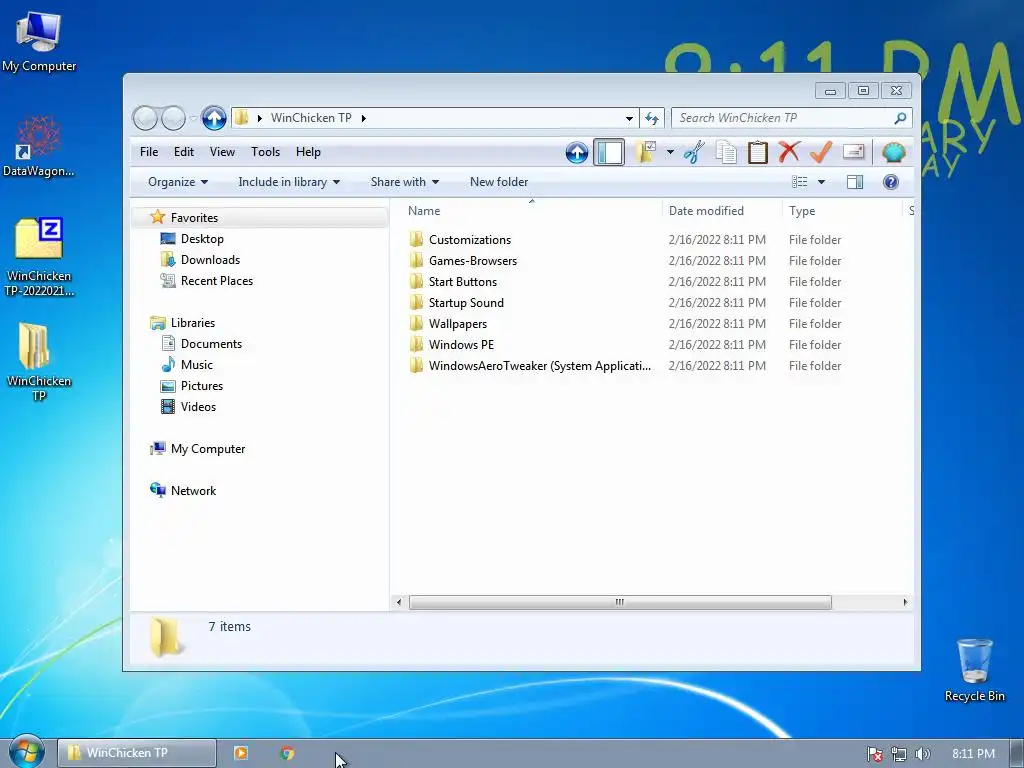Click the Refresh button in address bar
The height and width of the screenshot is (768, 1024).
coord(652,118)
